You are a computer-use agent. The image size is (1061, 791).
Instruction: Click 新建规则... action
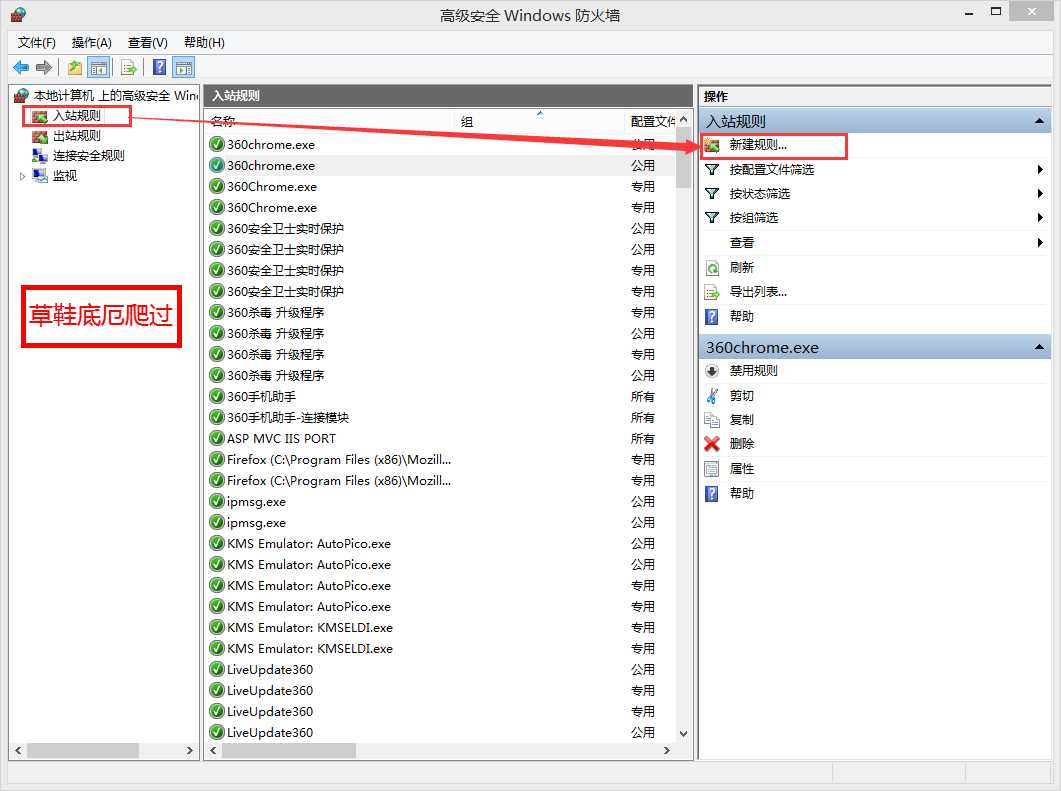[758, 145]
